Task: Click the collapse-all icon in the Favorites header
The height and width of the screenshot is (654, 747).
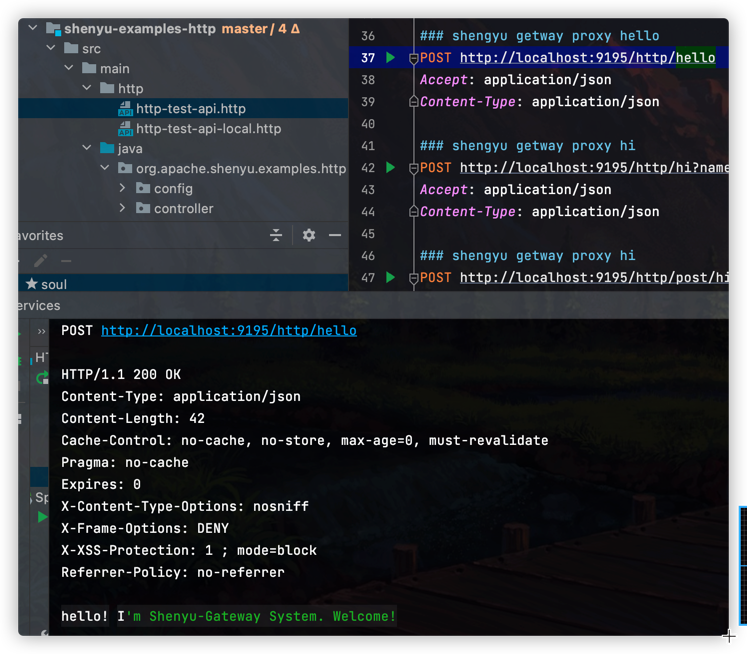Action: tap(277, 235)
